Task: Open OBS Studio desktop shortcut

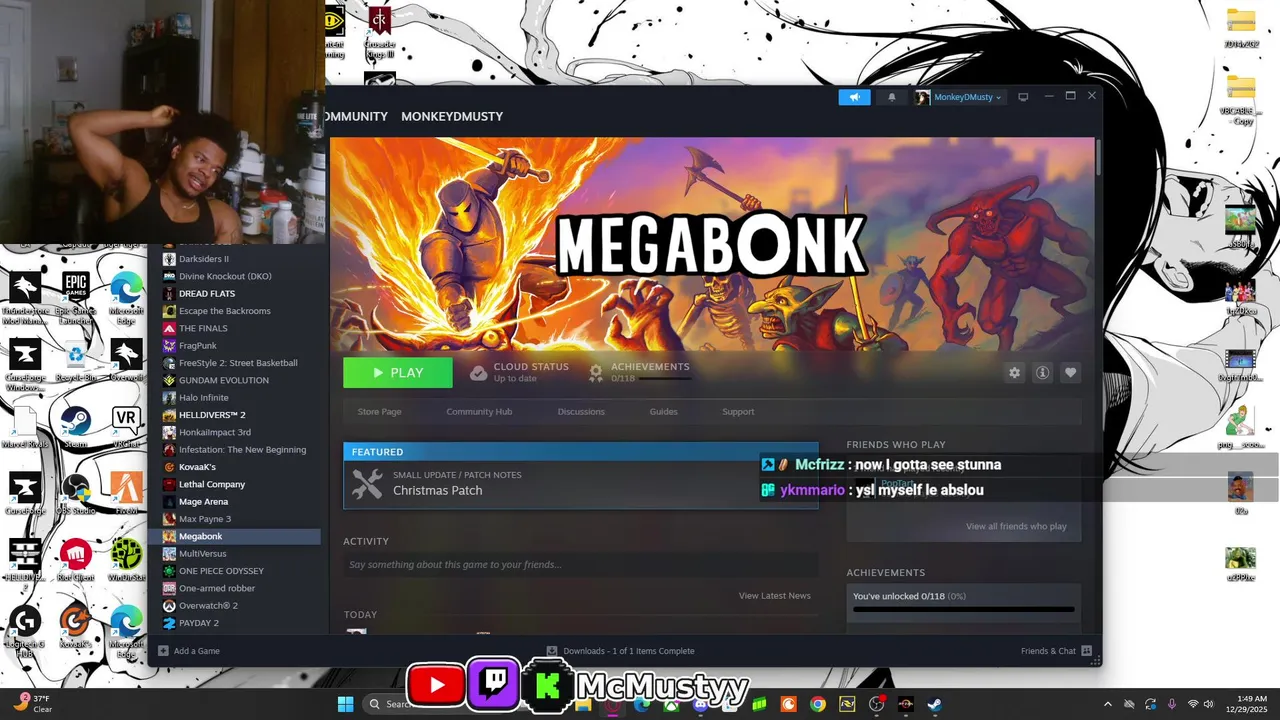Action: click(76, 494)
